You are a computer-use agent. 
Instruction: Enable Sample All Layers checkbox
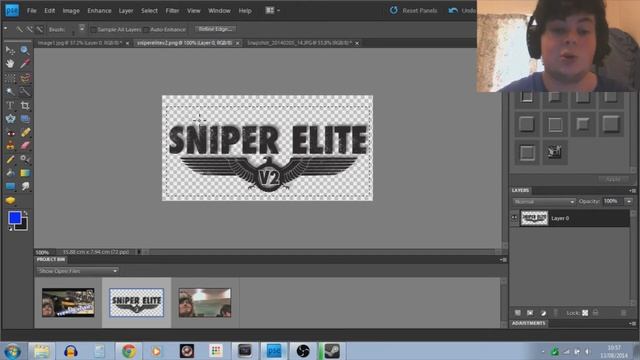[x=93, y=29]
